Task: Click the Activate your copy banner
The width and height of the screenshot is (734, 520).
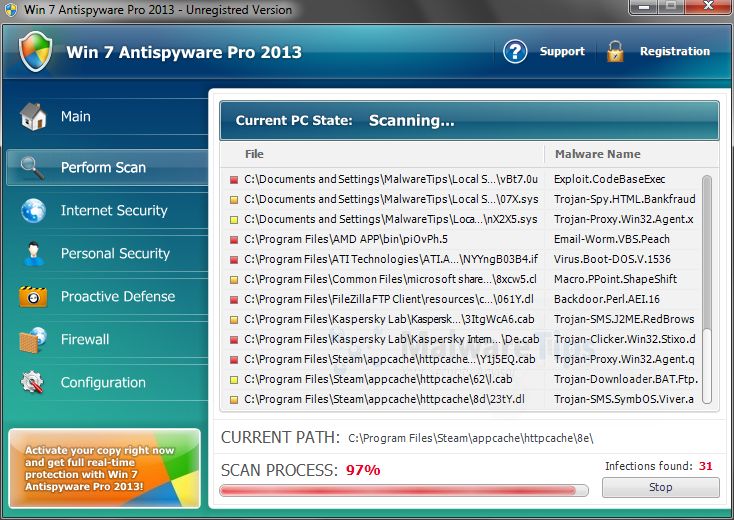Action: click(x=104, y=469)
